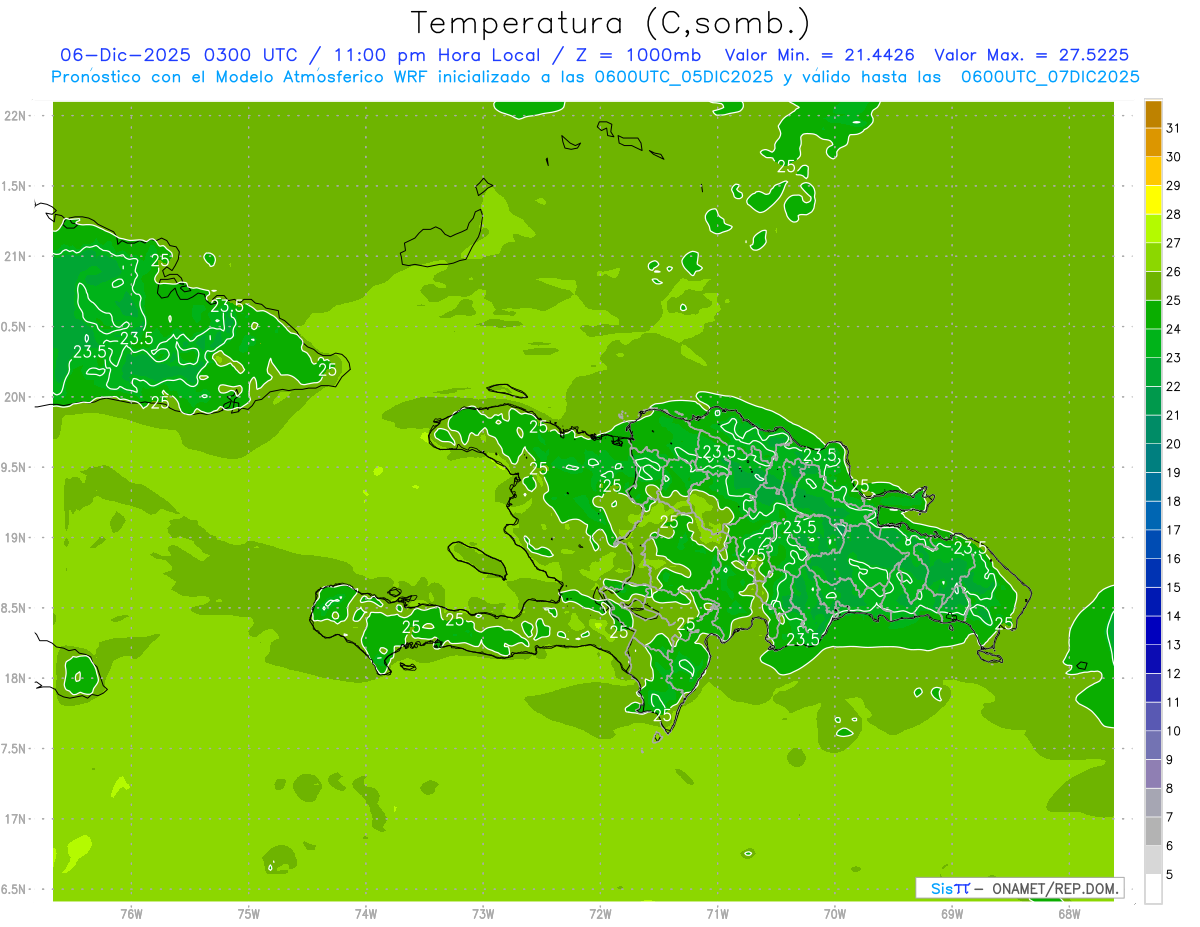Select the "Valor Min. = 21.4426" readout
This screenshot has width=1200, height=927.
[819, 55]
